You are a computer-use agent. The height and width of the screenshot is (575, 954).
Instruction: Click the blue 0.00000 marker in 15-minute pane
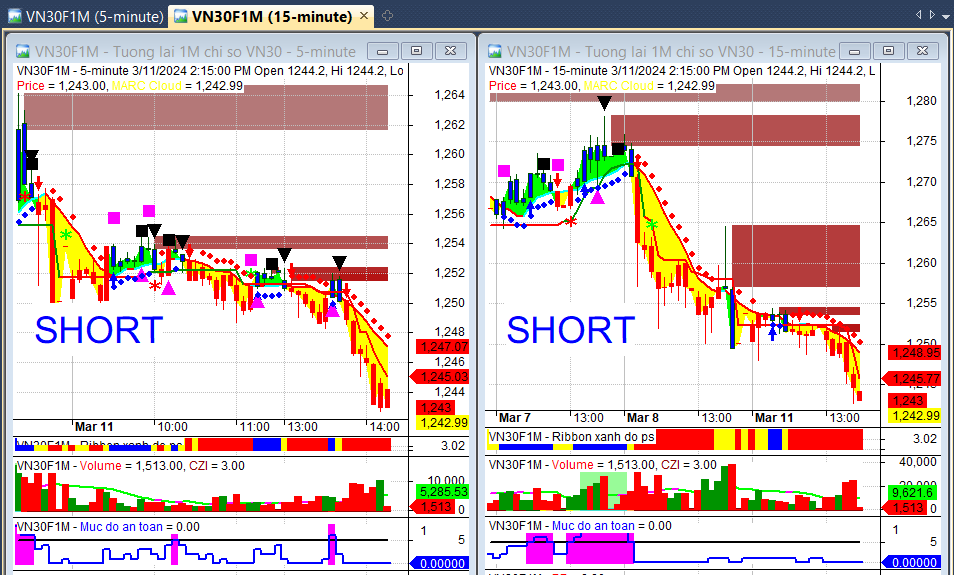911,562
